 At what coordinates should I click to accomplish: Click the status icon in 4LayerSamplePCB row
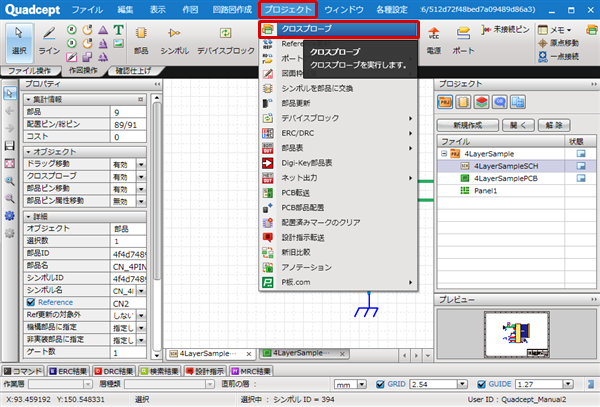(x=581, y=178)
